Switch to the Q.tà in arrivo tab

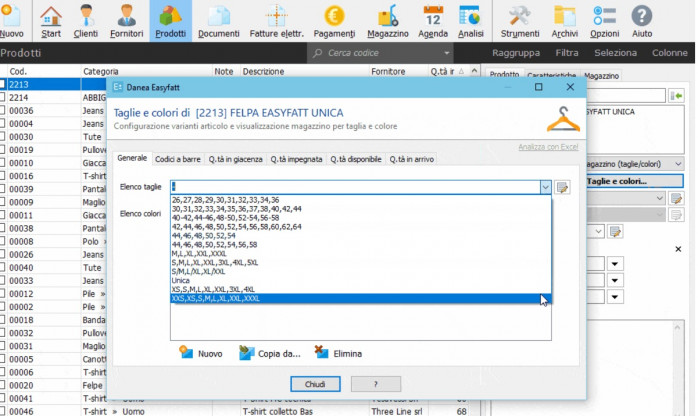[412, 159]
